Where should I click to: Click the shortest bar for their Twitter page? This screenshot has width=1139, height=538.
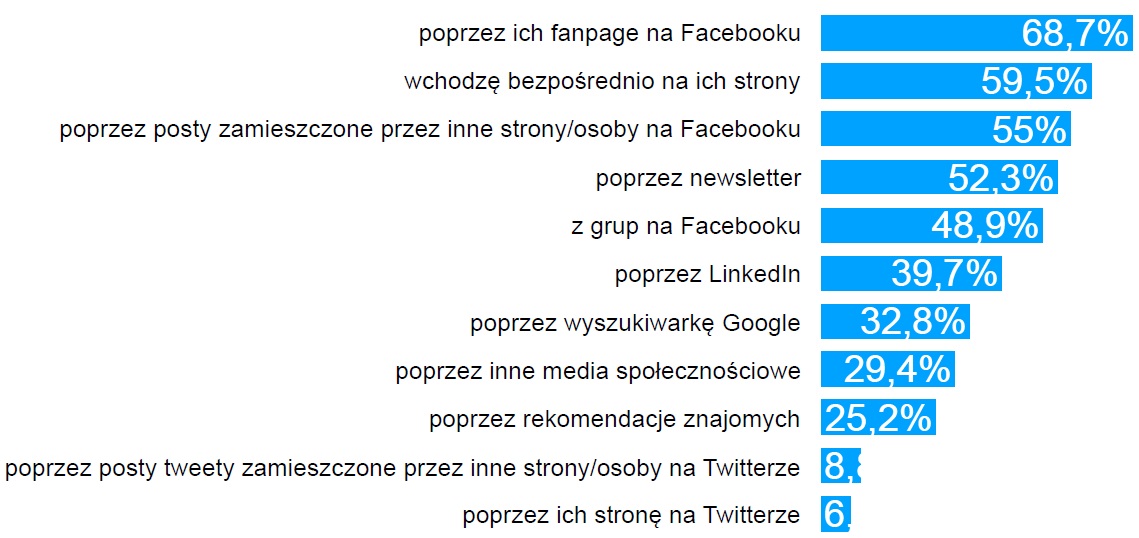(x=837, y=514)
